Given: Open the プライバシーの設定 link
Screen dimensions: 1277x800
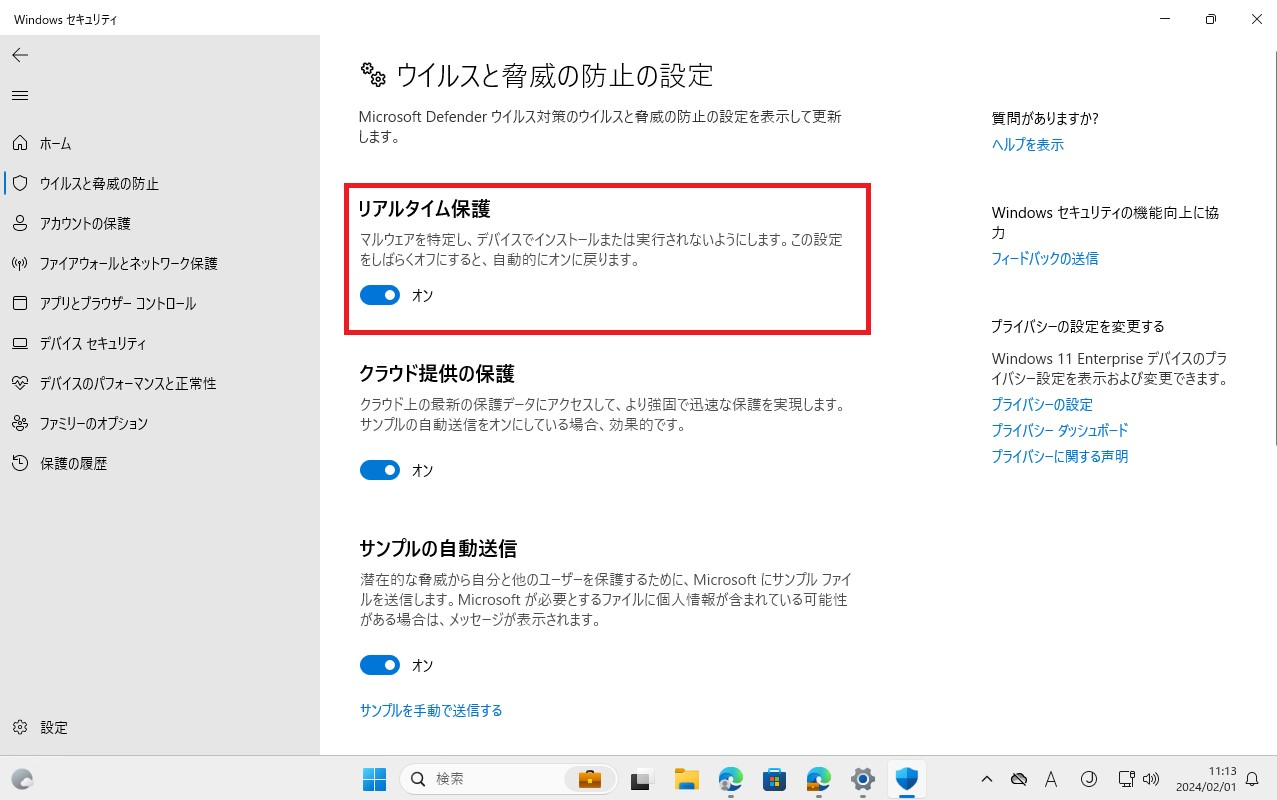Looking at the screenshot, I should pos(1042,404).
